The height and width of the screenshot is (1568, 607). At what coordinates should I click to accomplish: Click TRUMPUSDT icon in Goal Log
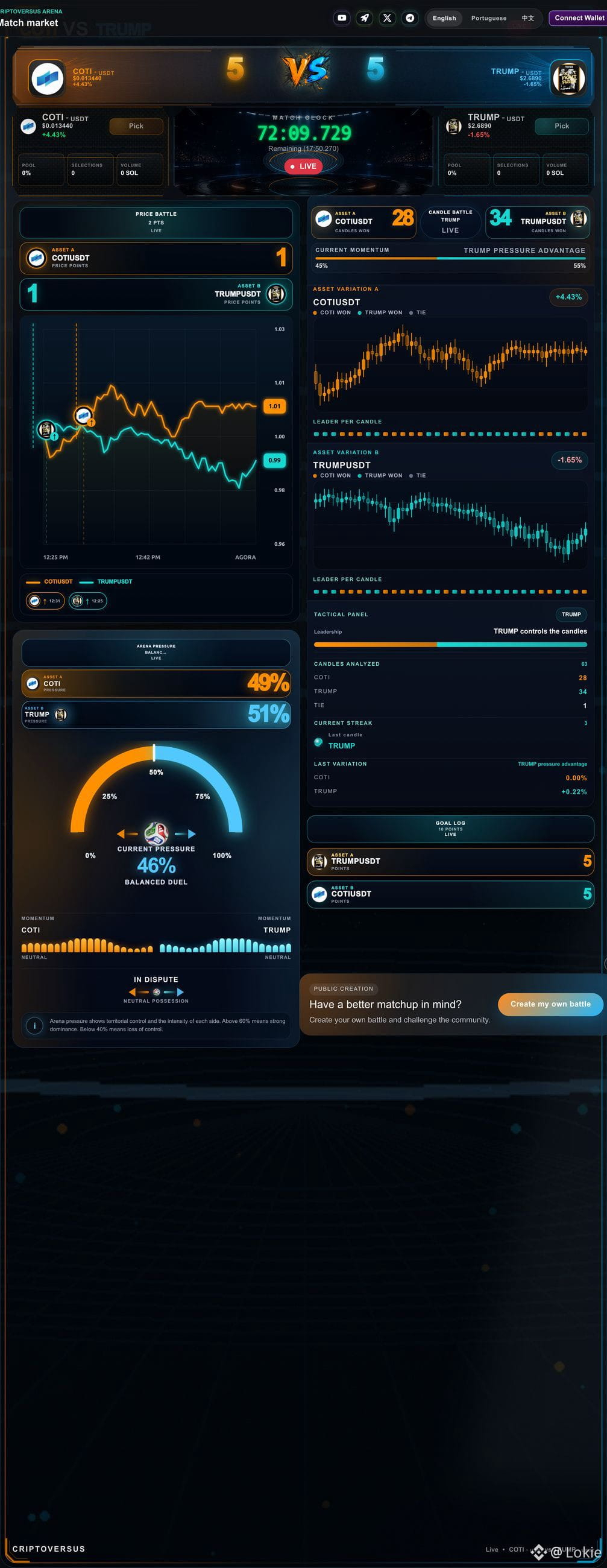tap(319, 861)
